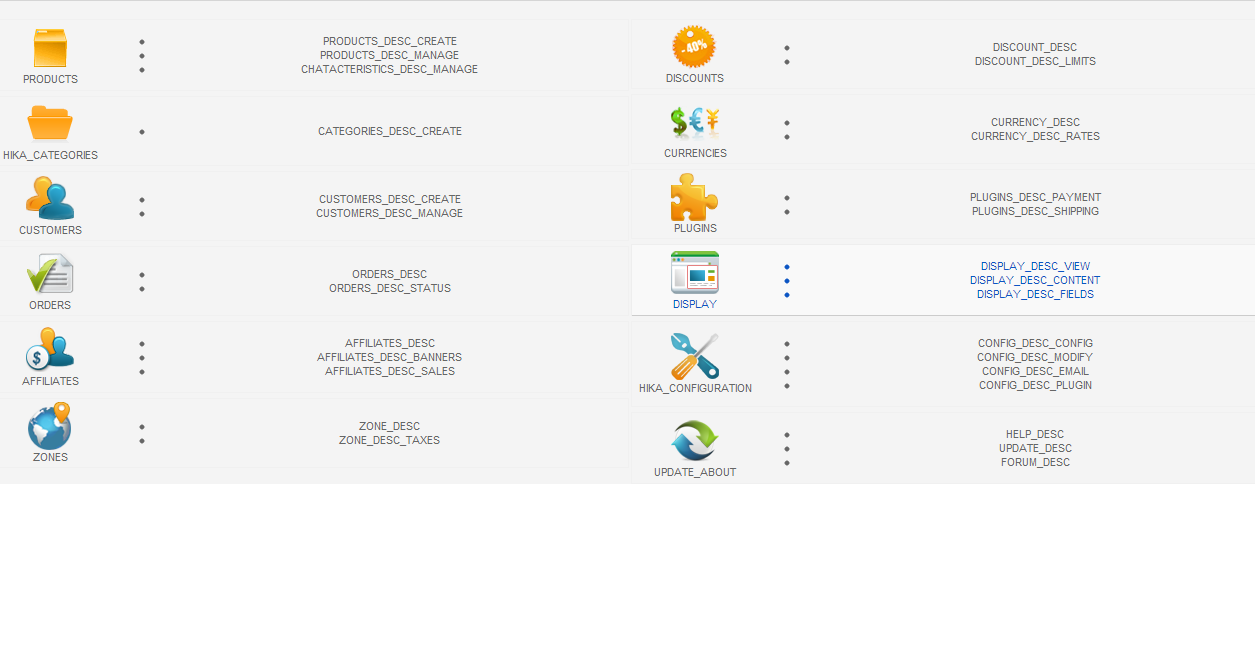The height and width of the screenshot is (648, 1255).
Task: Click the PLUGINS label
Action: [x=695, y=228]
